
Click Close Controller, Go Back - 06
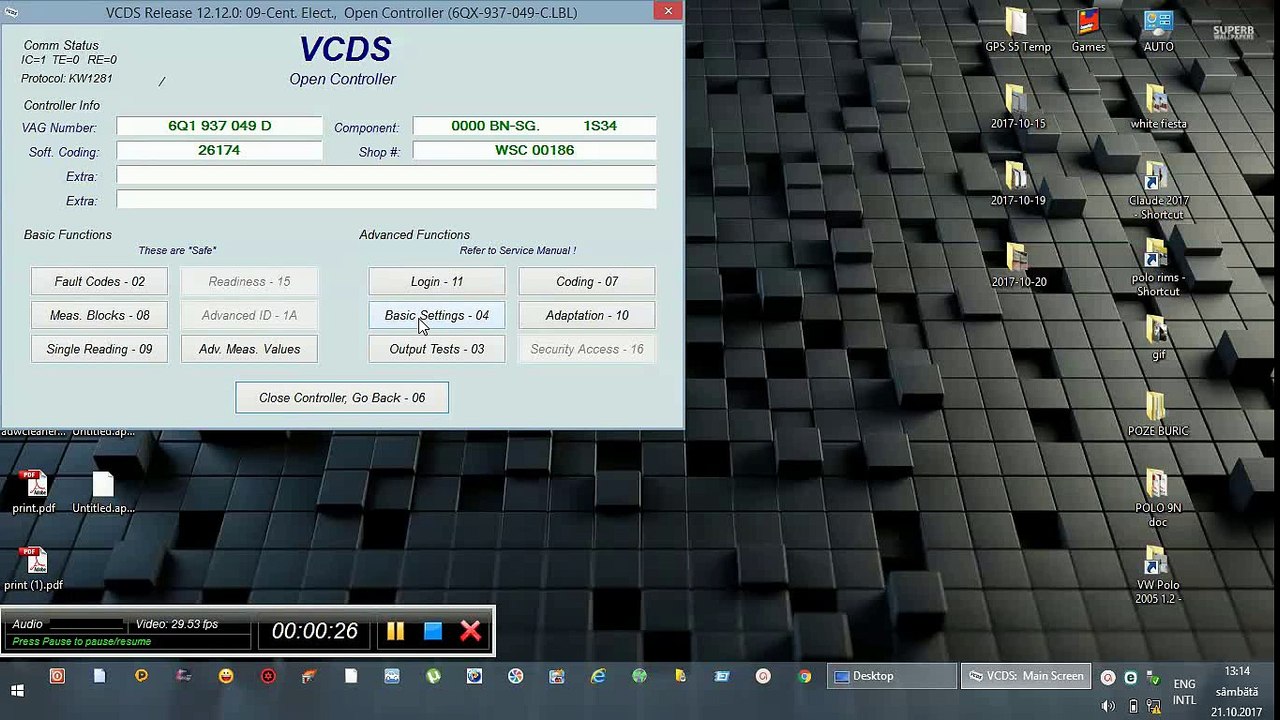tap(342, 398)
